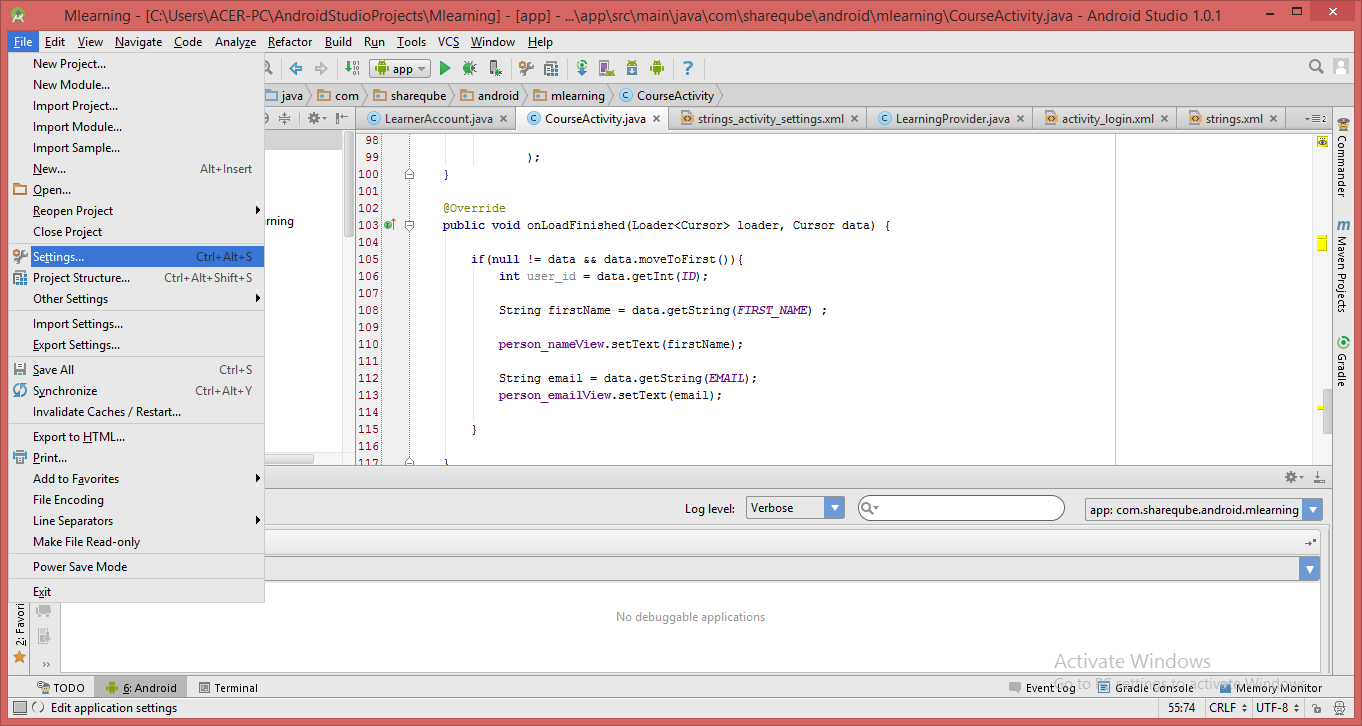Open the Log level Verbose dropdown
Screen dimensions: 1362x726
coord(795,508)
